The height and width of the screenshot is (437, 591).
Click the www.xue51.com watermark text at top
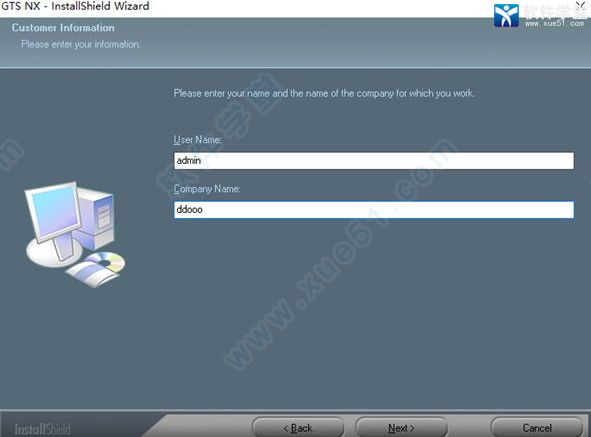[554, 23]
